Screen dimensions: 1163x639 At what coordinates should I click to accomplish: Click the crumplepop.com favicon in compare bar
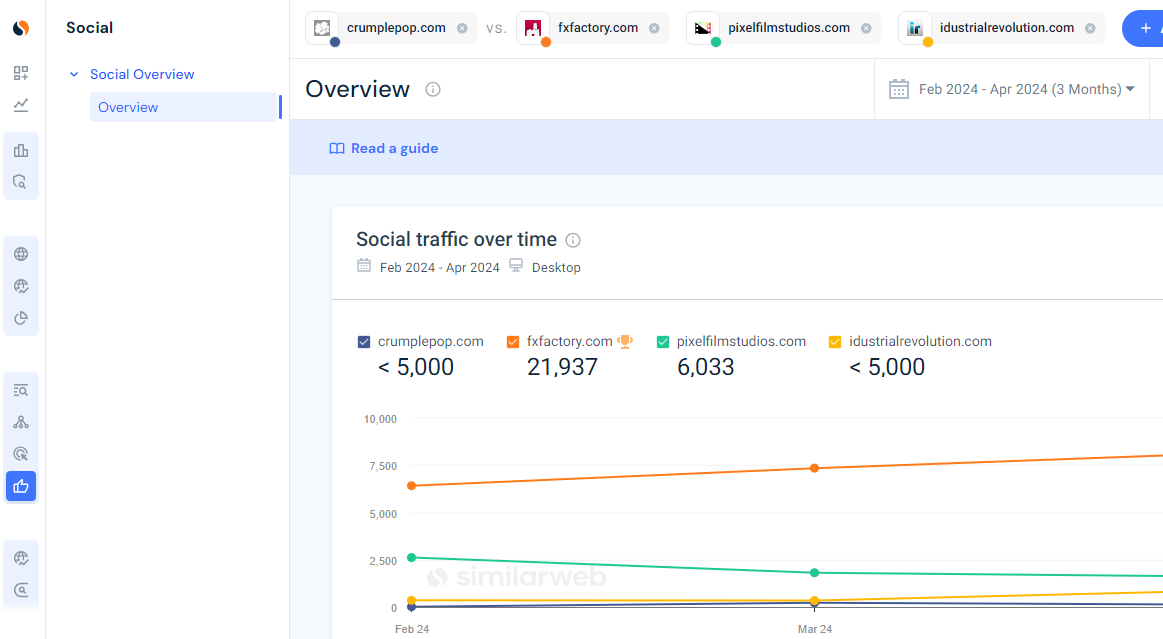pyautogui.click(x=322, y=28)
